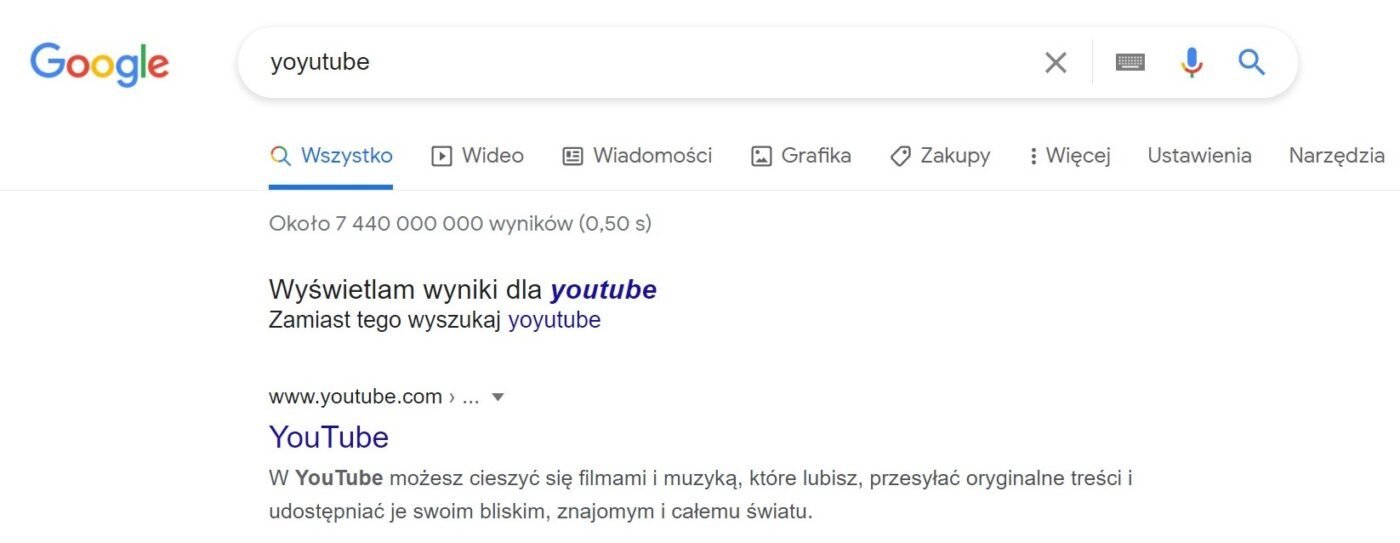1400x543 pixels.
Task: Clear the search box with X icon
Action: pyautogui.click(x=1055, y=63)
